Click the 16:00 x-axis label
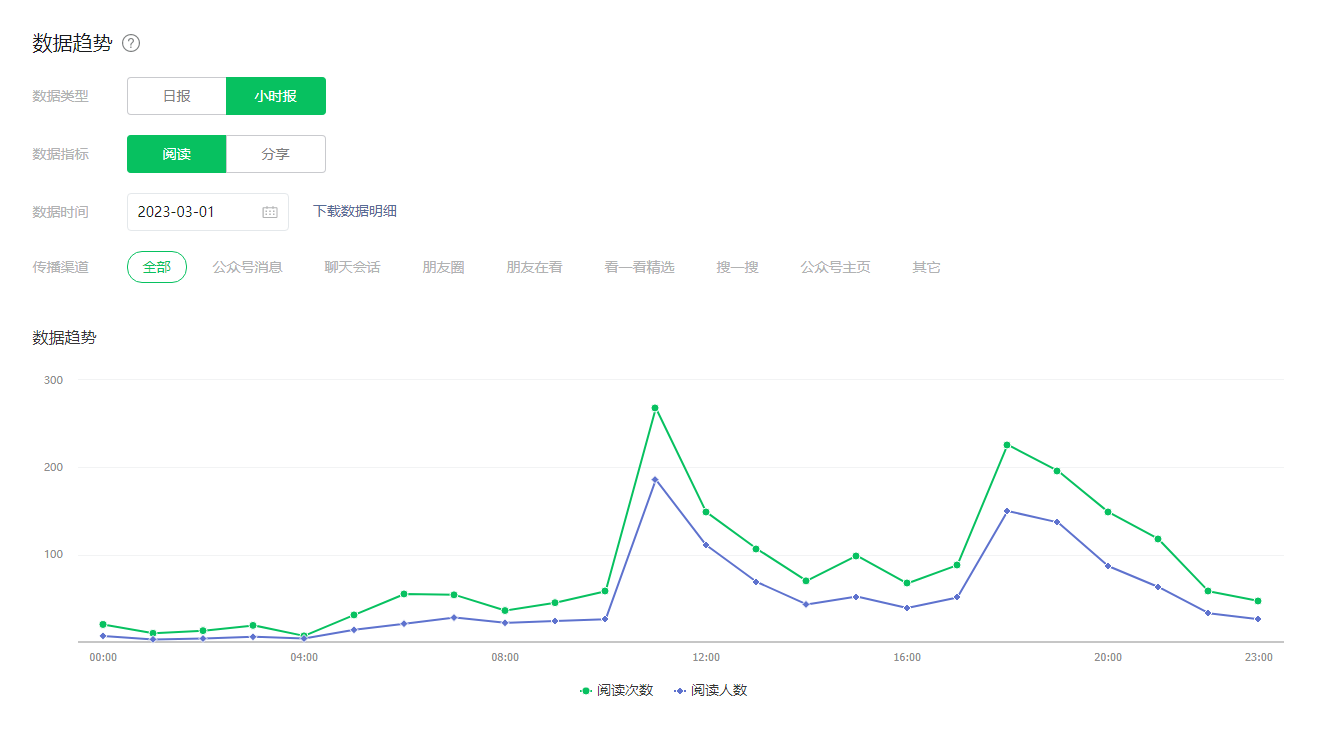 (907, 657)
